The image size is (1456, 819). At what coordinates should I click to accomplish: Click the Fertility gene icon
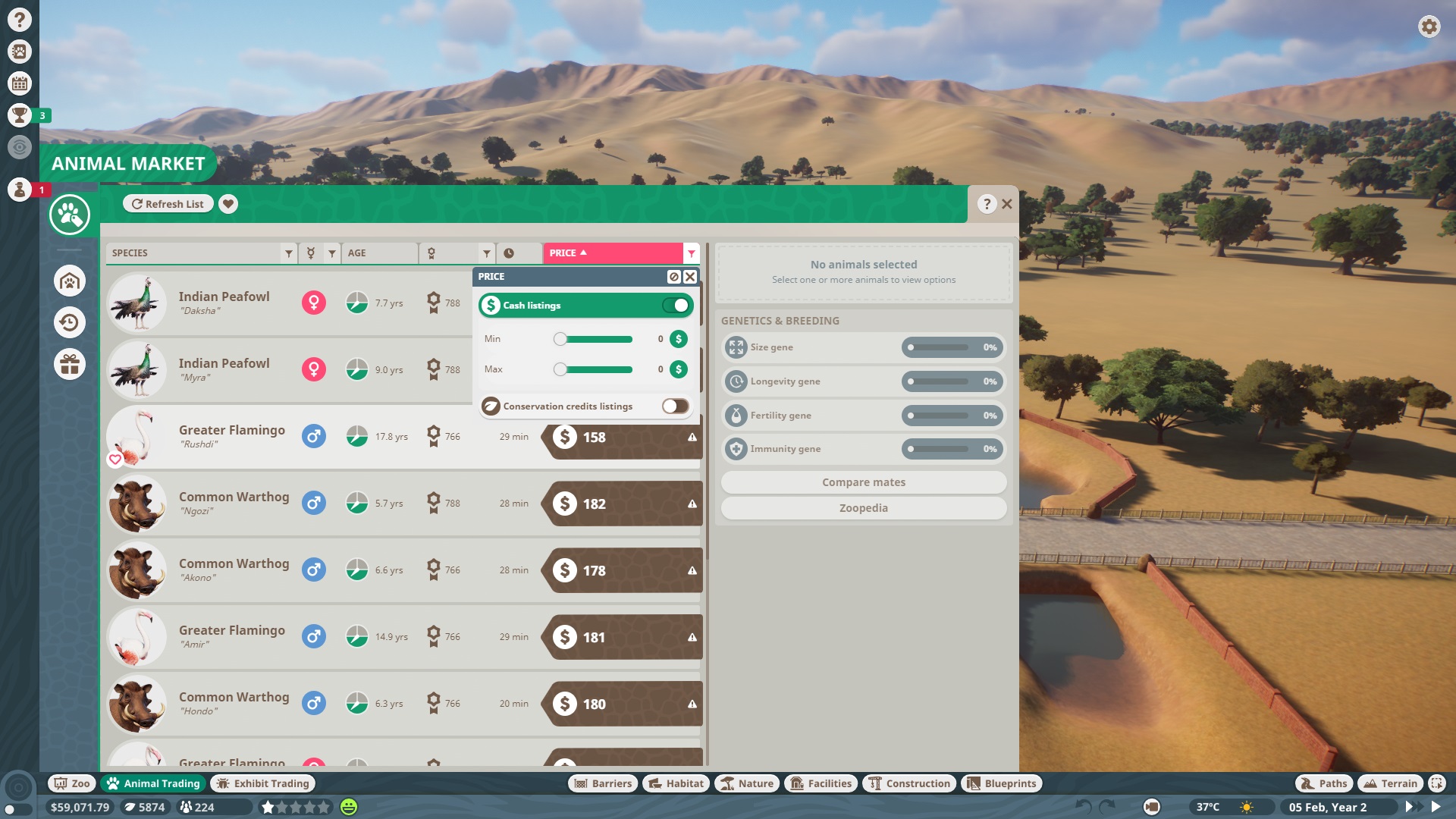[736, 416]
